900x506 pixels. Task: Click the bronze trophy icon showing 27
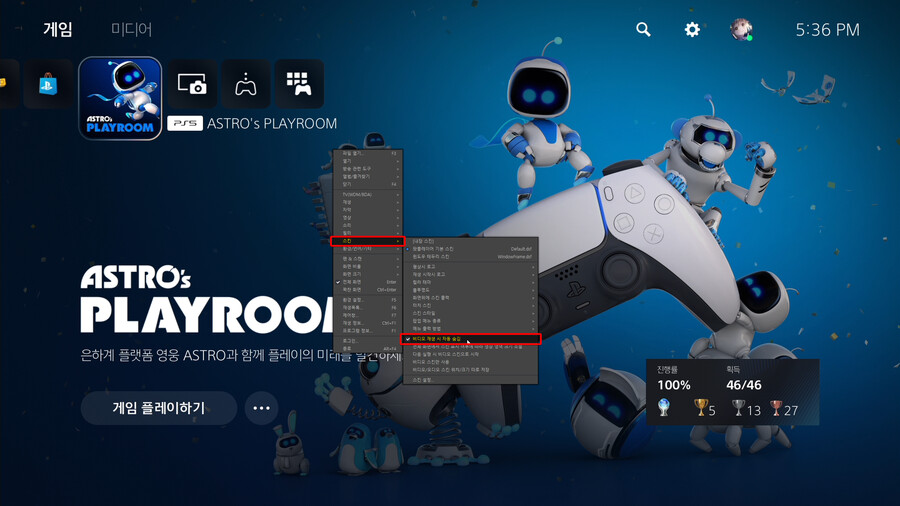coord(776,408)
